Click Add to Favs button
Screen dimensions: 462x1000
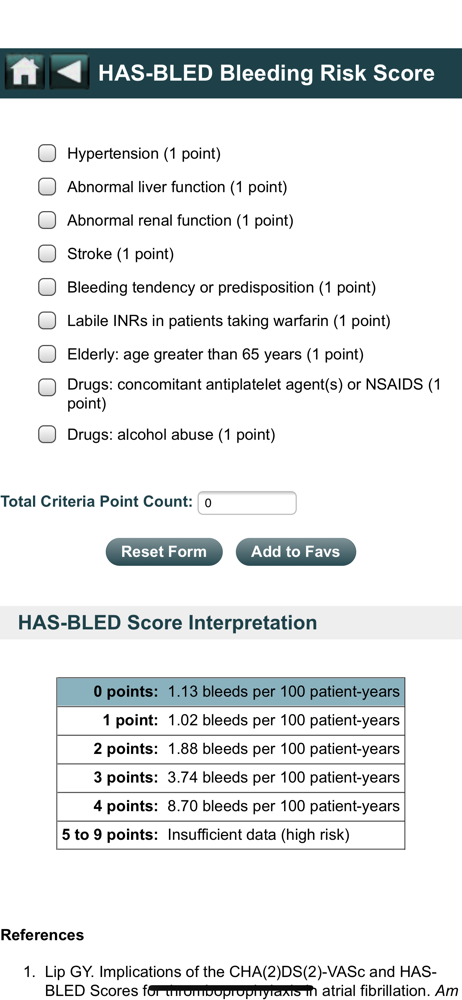click(x=295, y=552)
